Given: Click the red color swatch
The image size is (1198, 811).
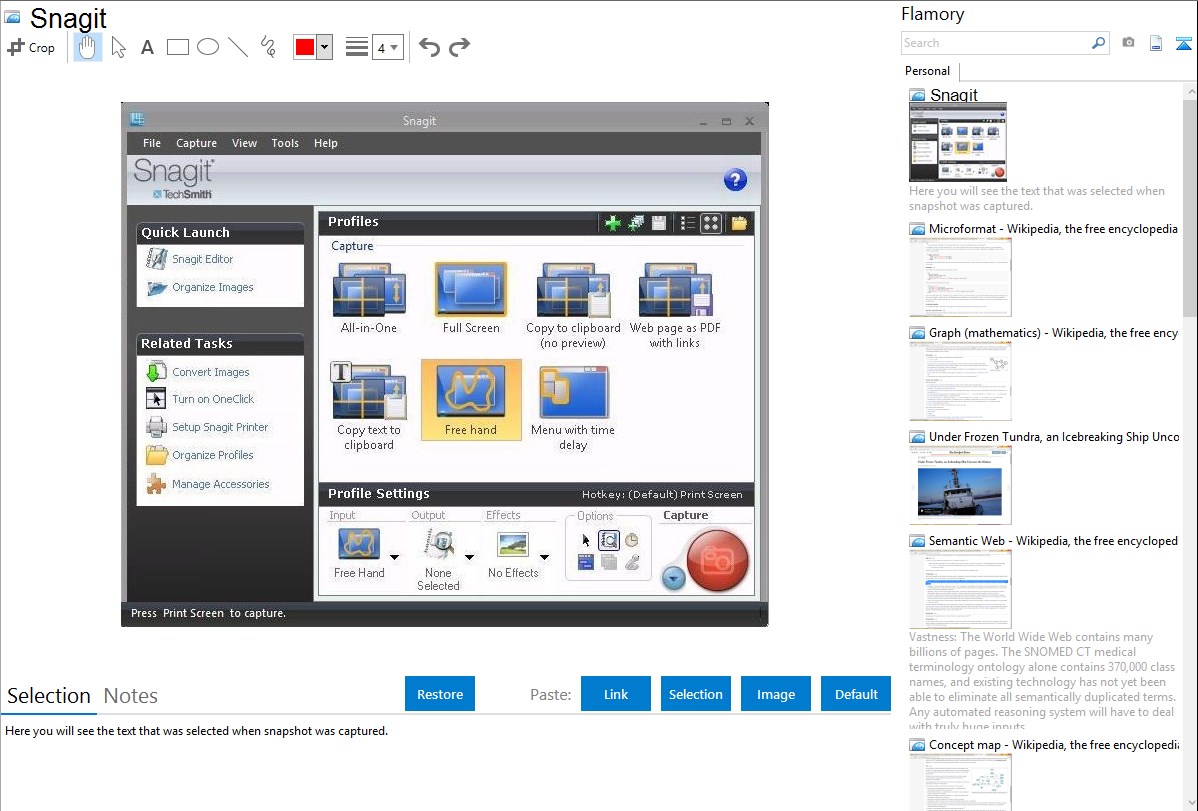Looking at the screenshot, I should tap(305, 47).
